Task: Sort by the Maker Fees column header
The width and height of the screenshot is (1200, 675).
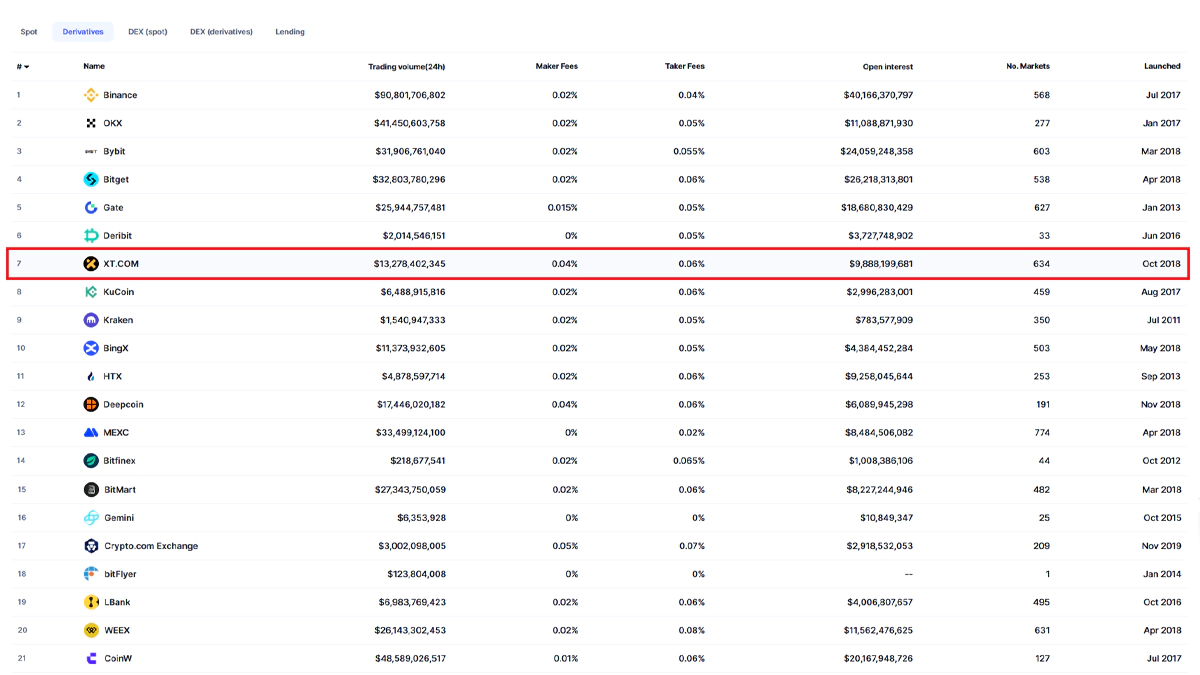Action: (557, 67)
